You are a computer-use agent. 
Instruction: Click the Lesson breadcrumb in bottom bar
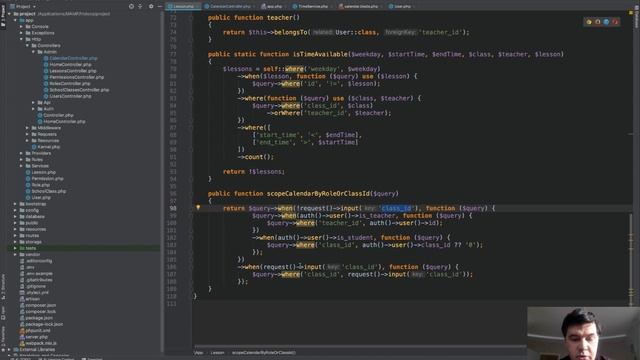pyautogui.click(x=218, y=353)
